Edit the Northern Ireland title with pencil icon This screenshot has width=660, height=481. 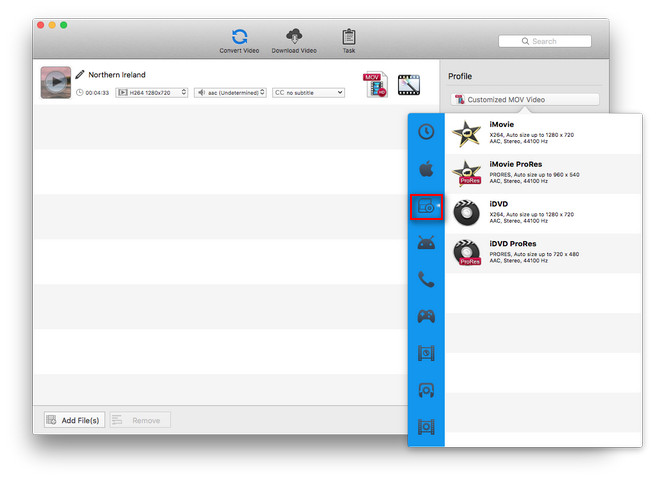pyautogui.click(x=80, y=74)
